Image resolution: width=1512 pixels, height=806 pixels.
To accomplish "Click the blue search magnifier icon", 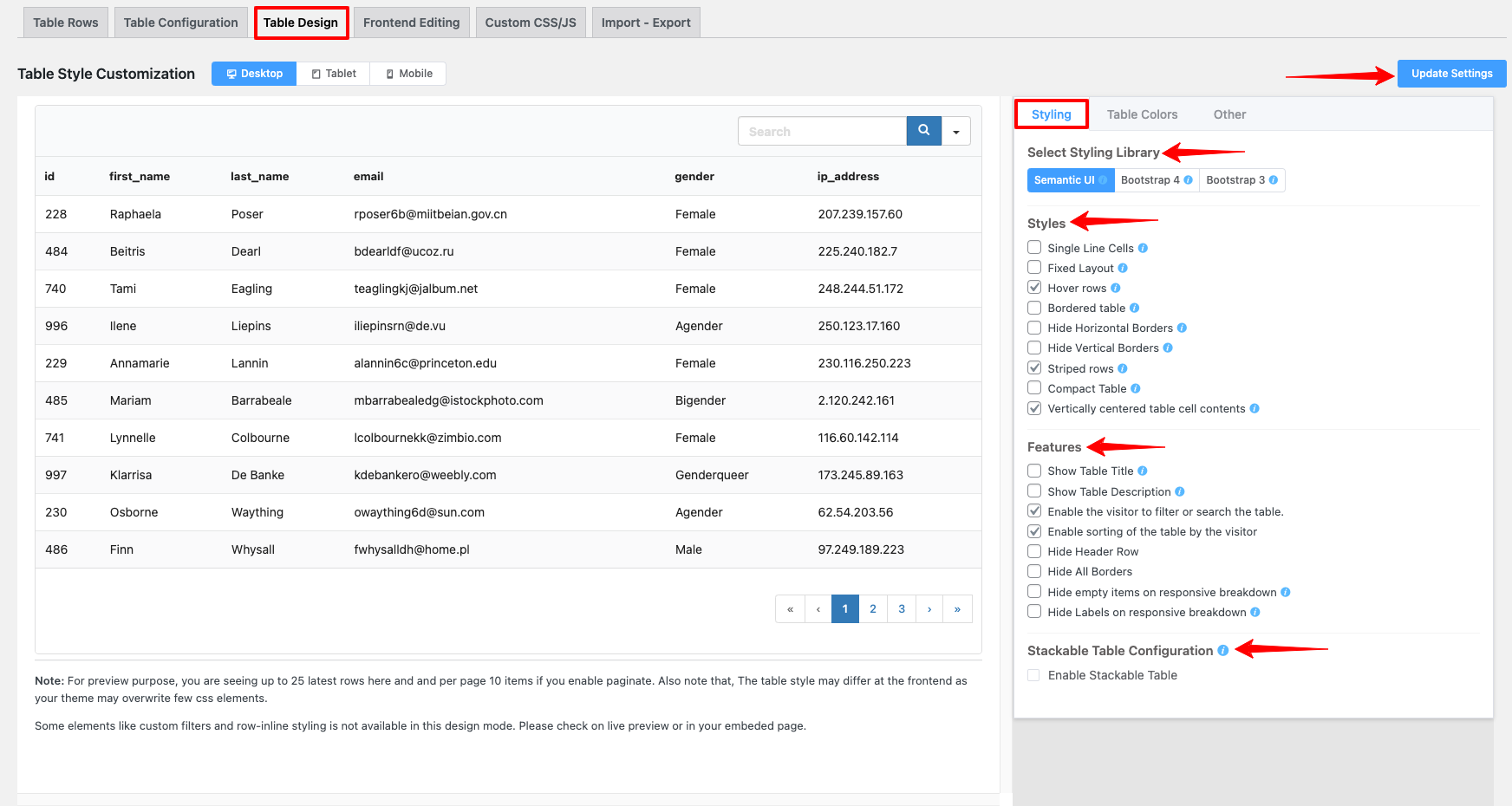I will pos(923,131).
